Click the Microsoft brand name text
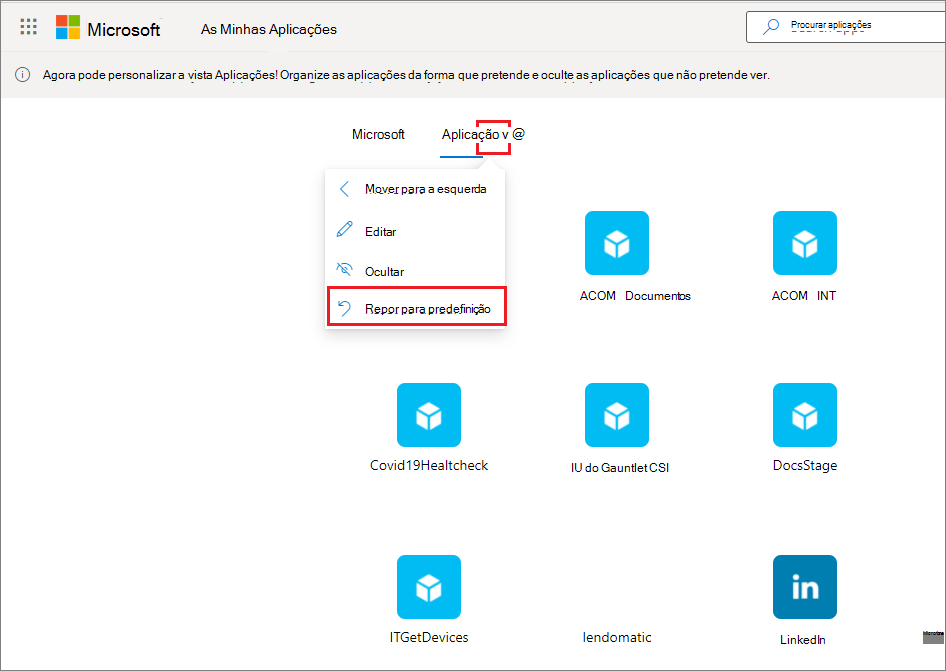The image size is (946, 671). pyautogui.click(x=124, y=30)
